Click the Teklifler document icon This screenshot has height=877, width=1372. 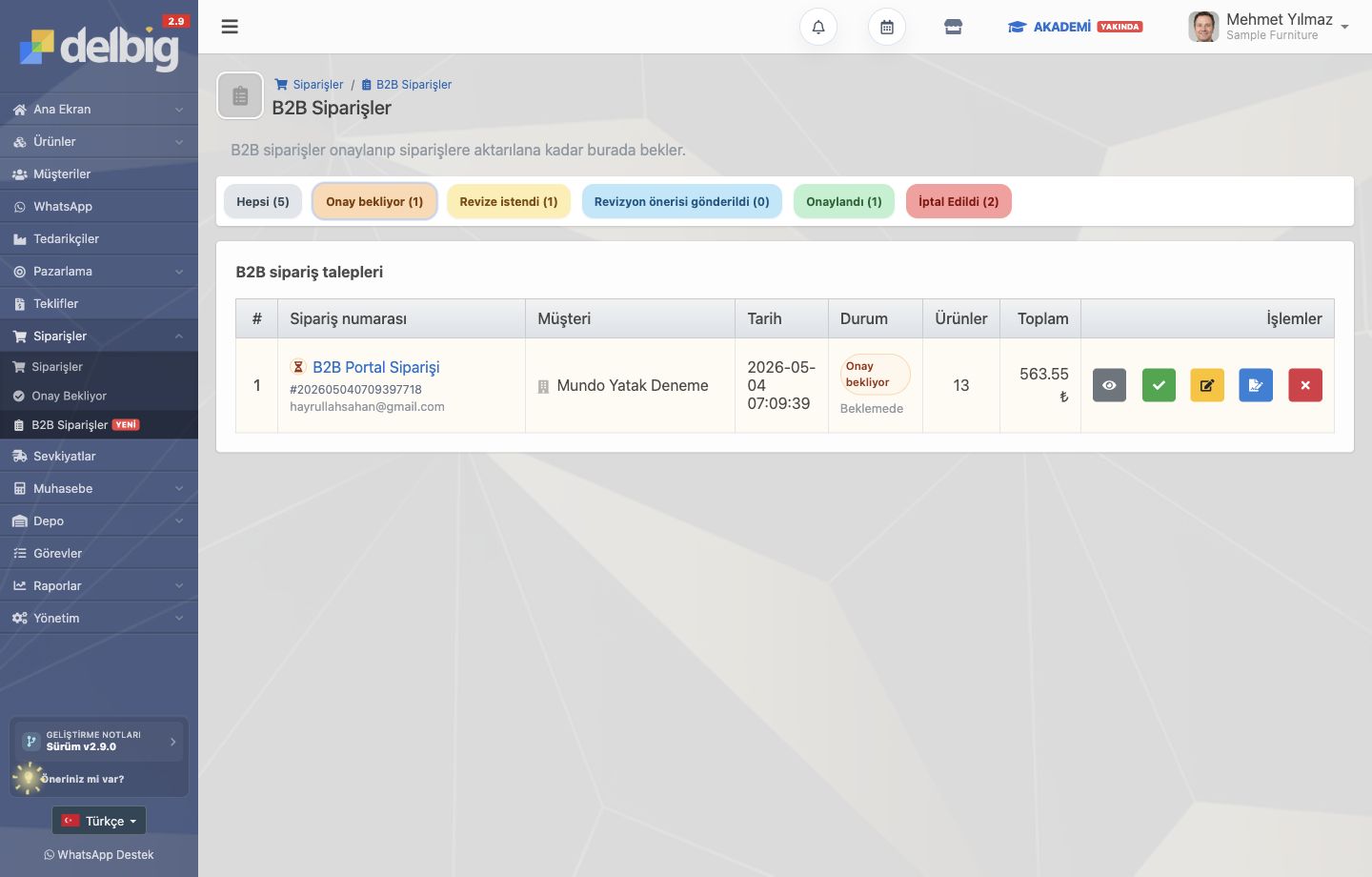tap(19, 304)
